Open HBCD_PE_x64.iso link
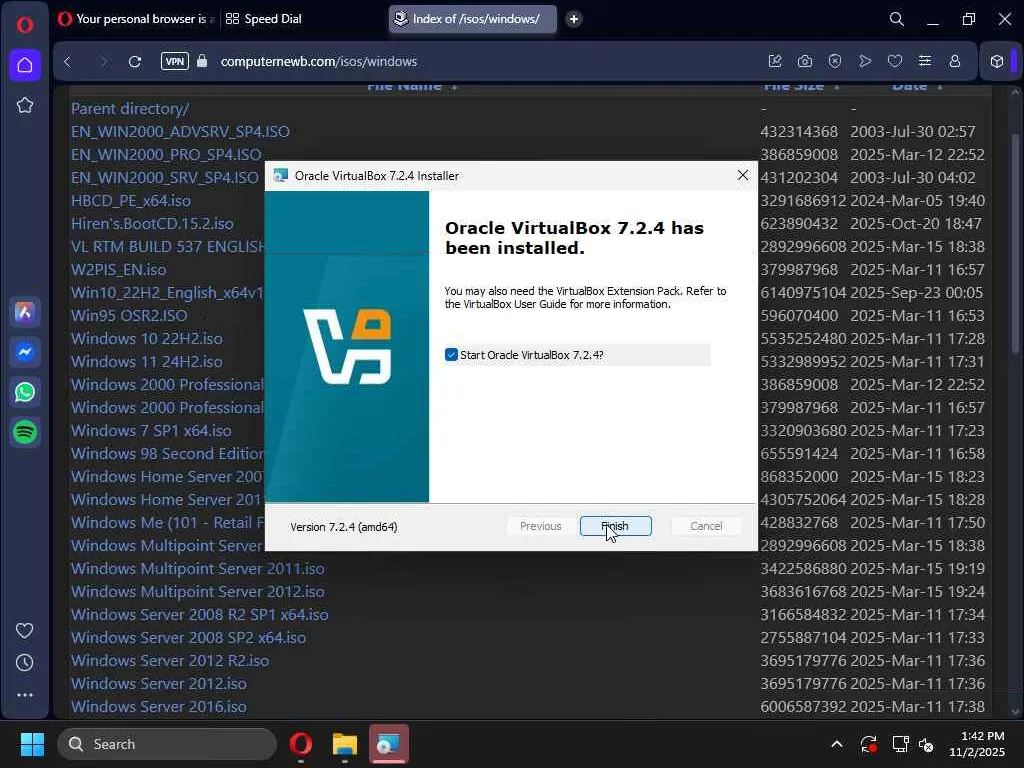The image size is (1024, 768). 131,200
